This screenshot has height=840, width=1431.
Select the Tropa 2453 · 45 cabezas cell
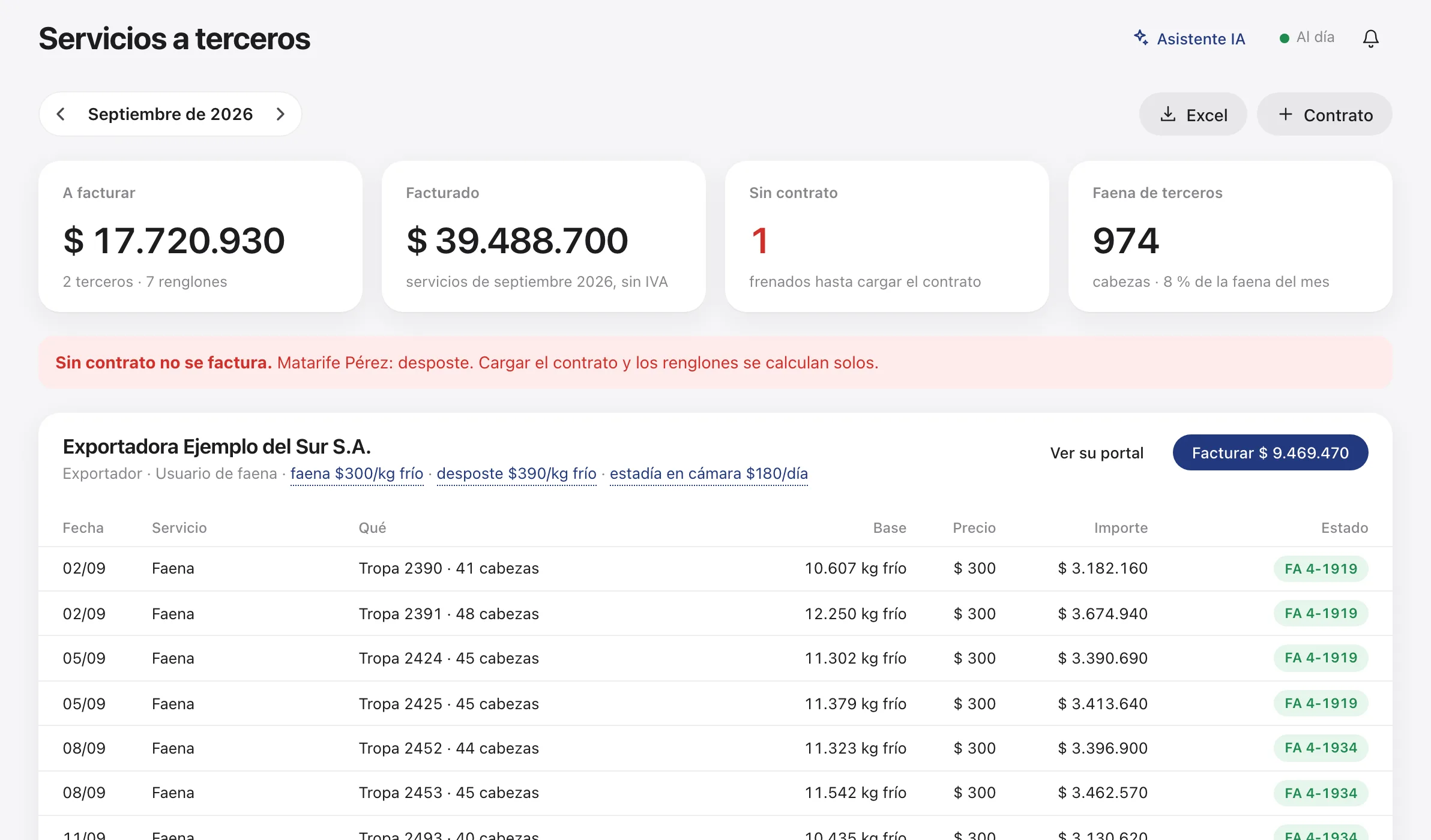pos(448,793)
